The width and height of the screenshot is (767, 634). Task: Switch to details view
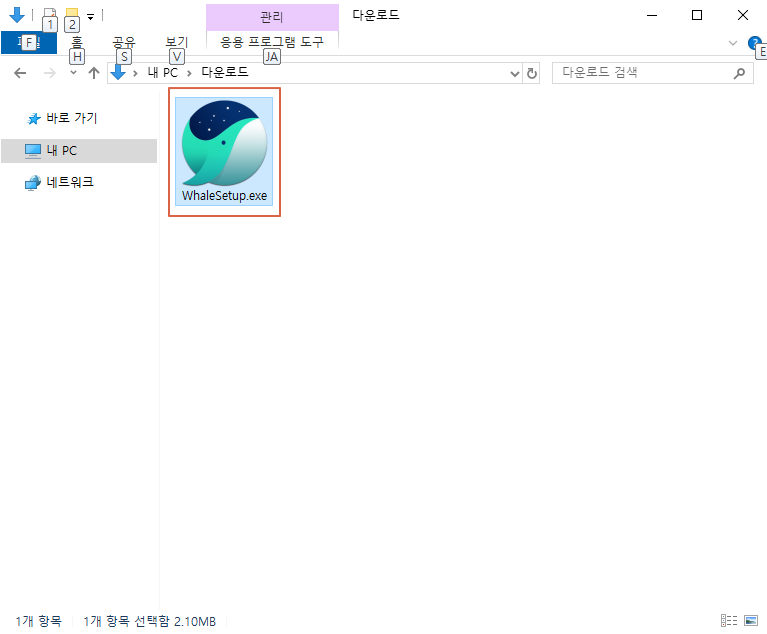tap(729, 621)
